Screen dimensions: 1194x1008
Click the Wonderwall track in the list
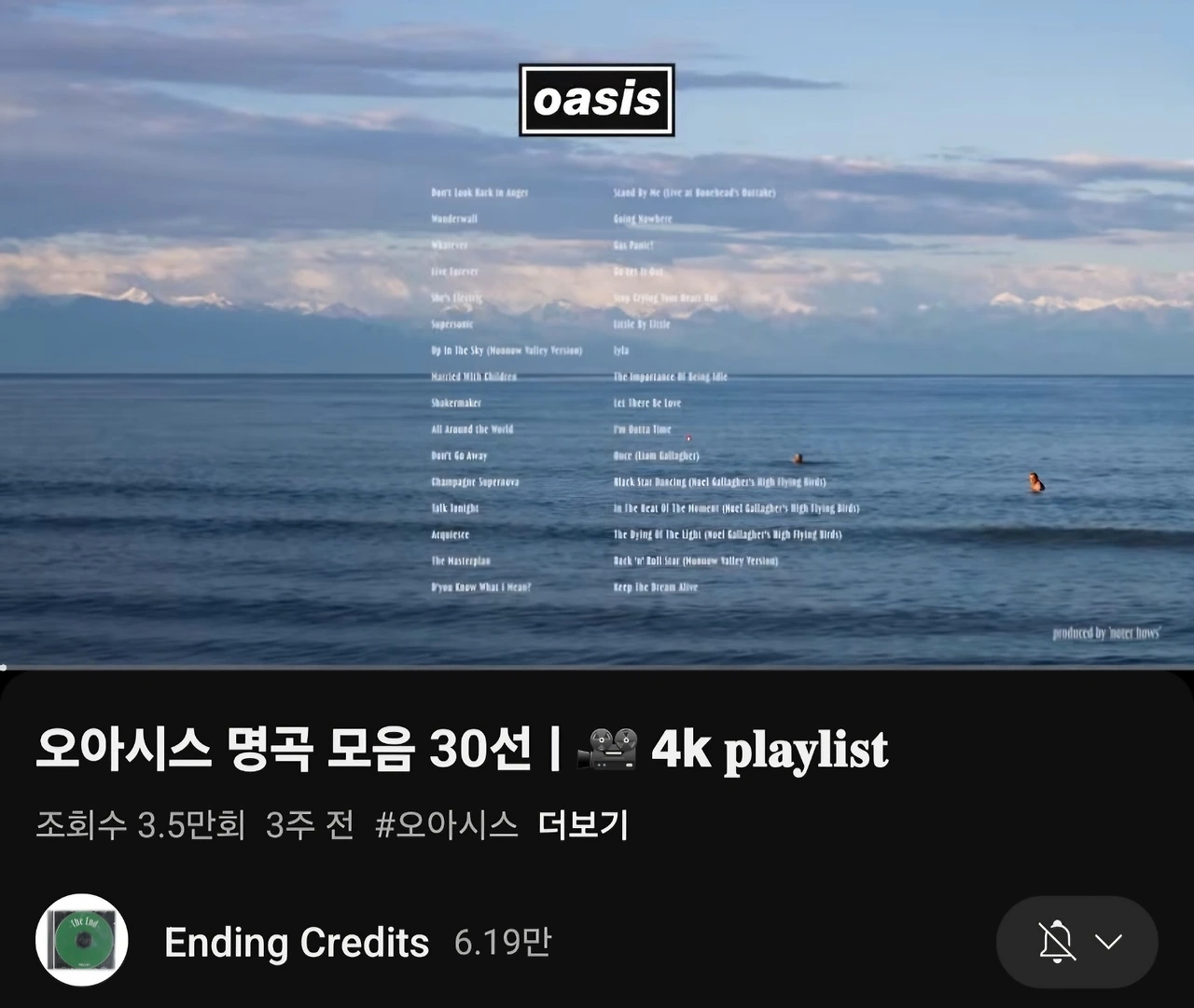point(454,219)
